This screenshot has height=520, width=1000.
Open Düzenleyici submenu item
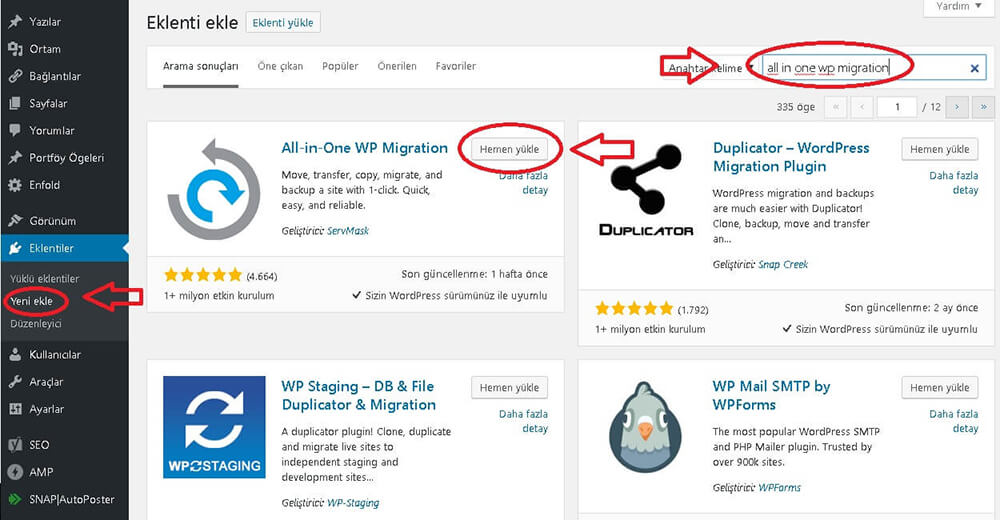[36, 323]
